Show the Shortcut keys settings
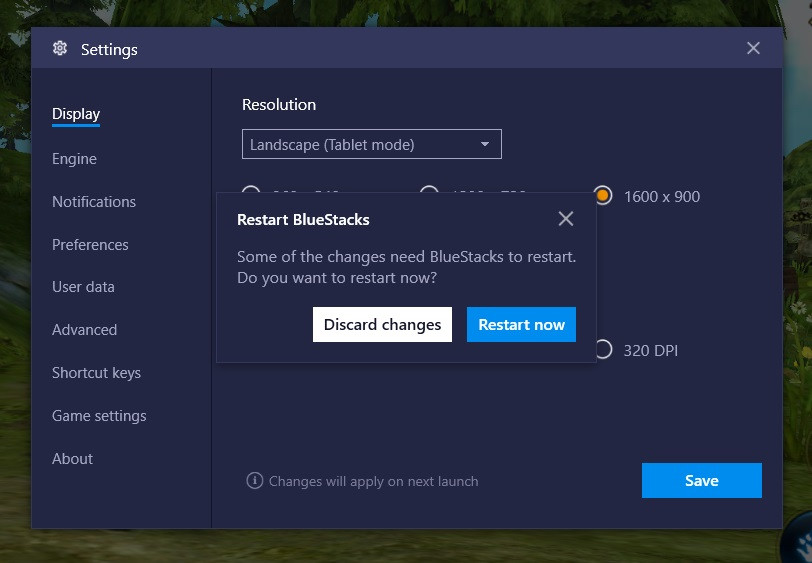This screenshot has width=812, height=563. [96, 373]
